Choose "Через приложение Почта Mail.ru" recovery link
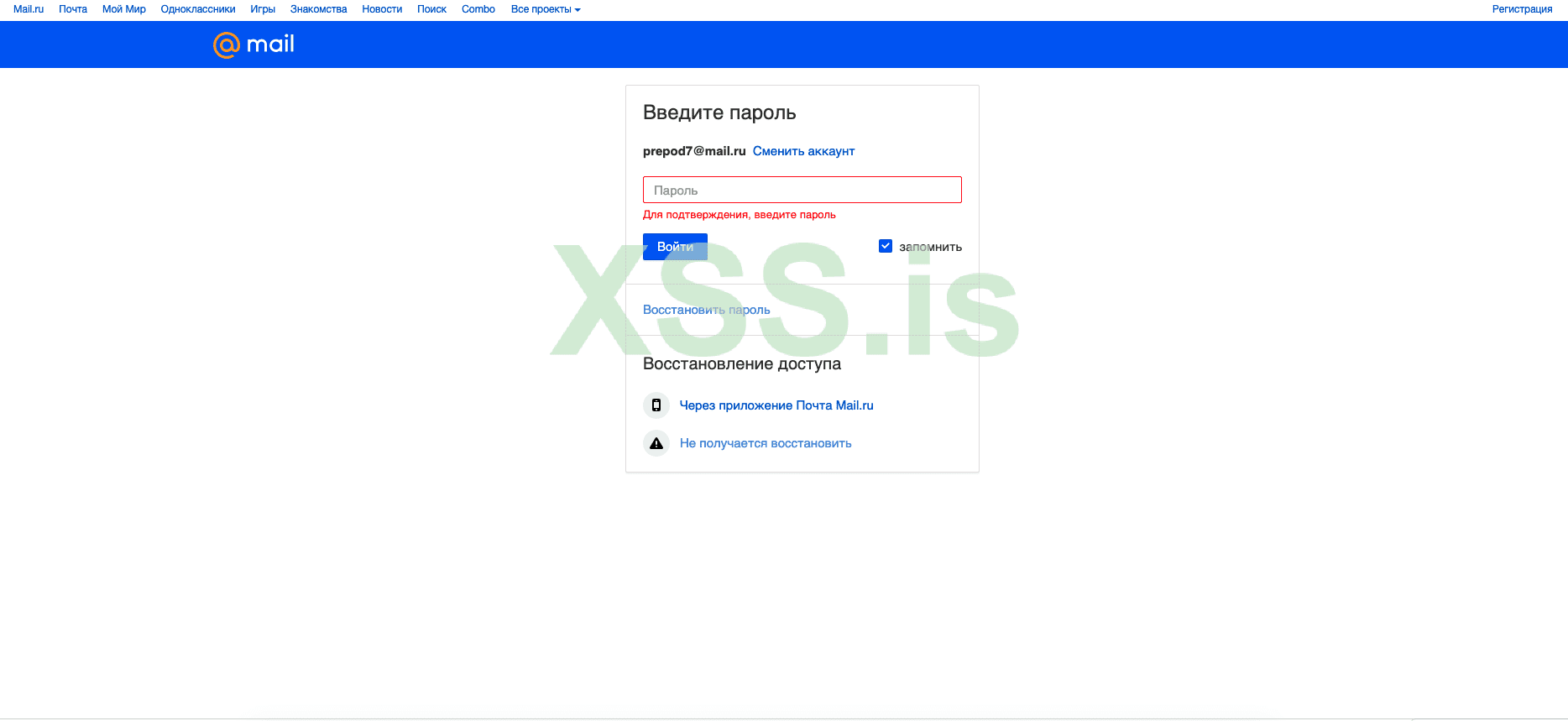 776,405
